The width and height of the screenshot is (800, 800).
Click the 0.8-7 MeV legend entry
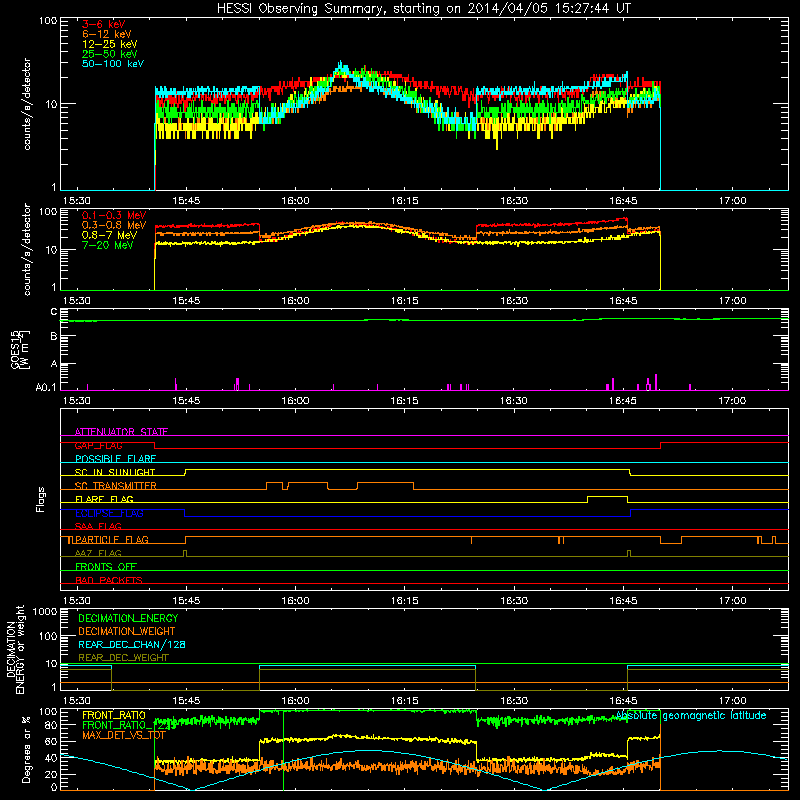coord(109,235)
